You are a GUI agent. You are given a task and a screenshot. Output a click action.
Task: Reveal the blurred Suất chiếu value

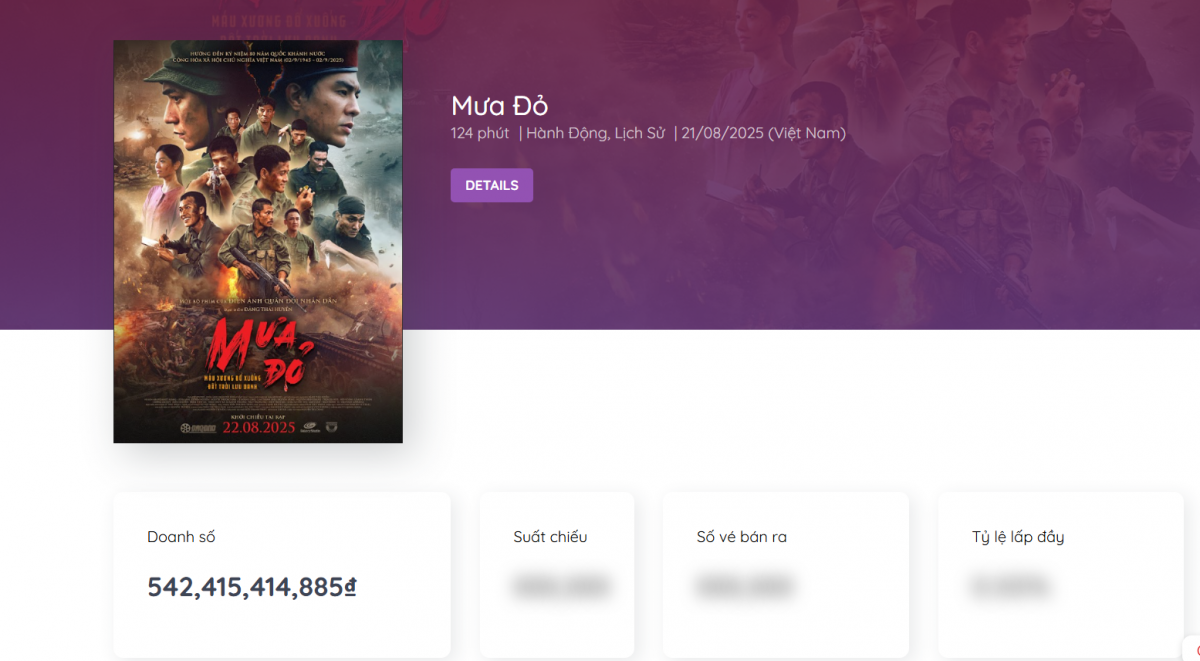coord(561,587)
